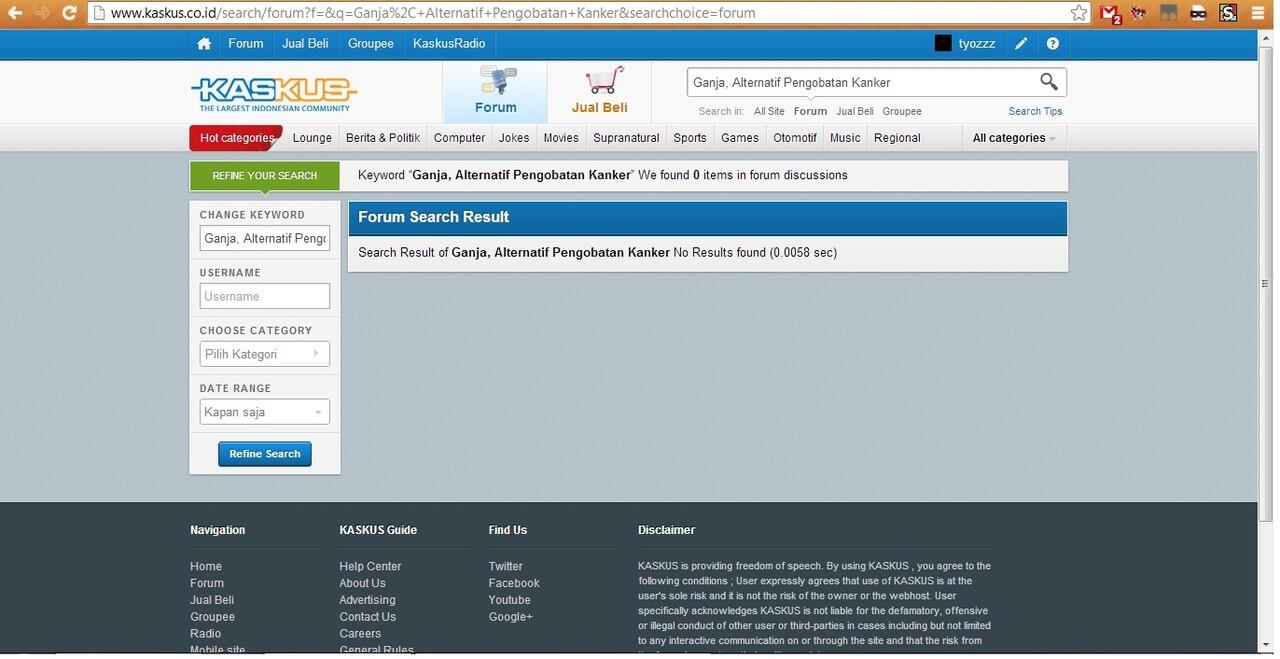1280x659 pixels.
Task: Switch to the Forum section tab
Action: 495,92
